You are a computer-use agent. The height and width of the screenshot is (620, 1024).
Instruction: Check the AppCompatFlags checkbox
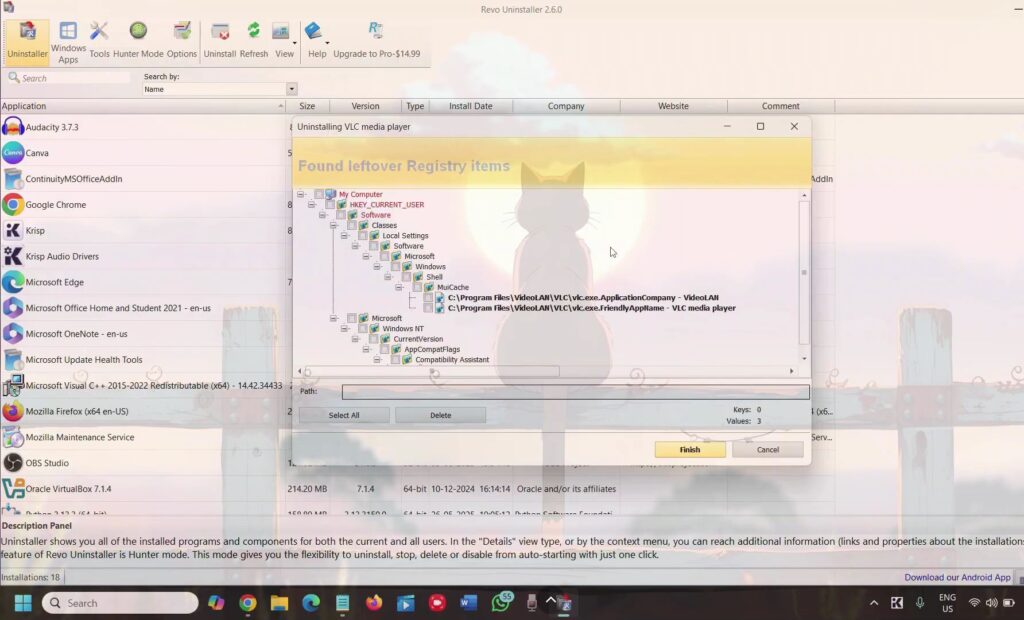coord(385,350)
